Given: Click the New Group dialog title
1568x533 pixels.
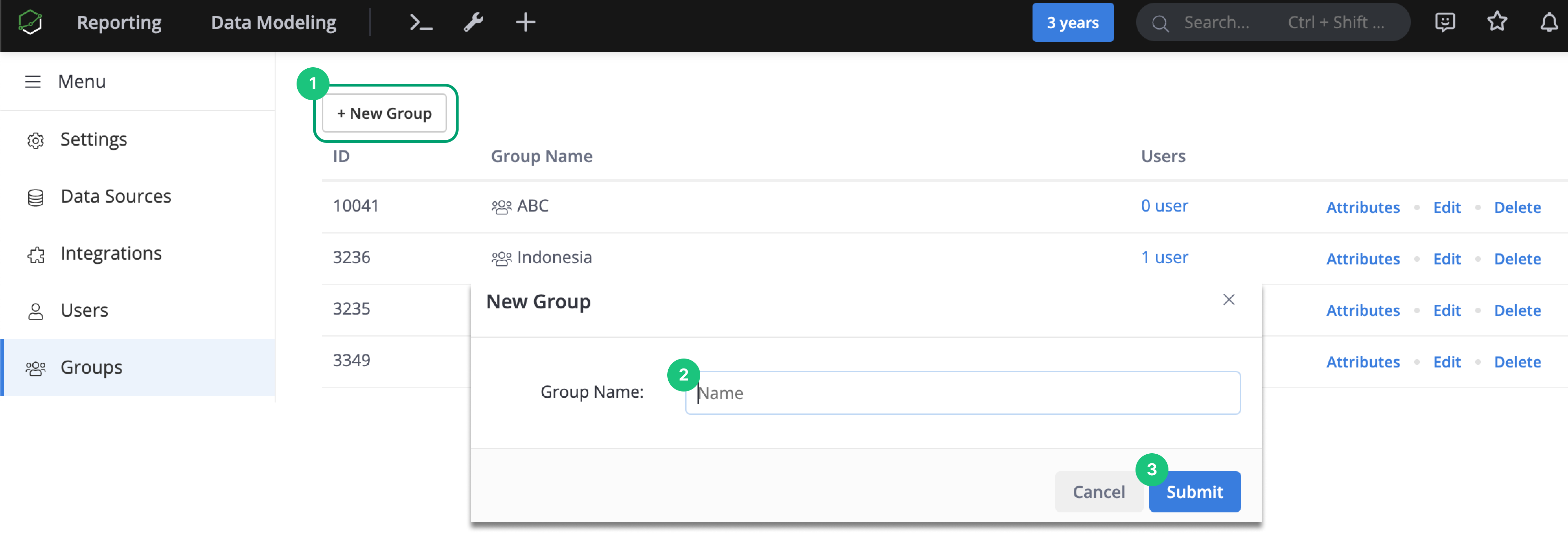Looking at the screenshot, I should pos(538,302).
